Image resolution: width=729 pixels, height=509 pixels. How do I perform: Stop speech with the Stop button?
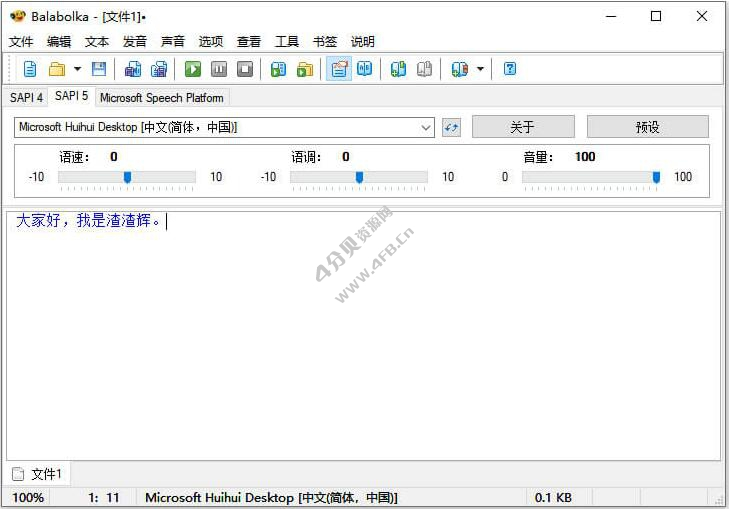click(x=245, y=69)
